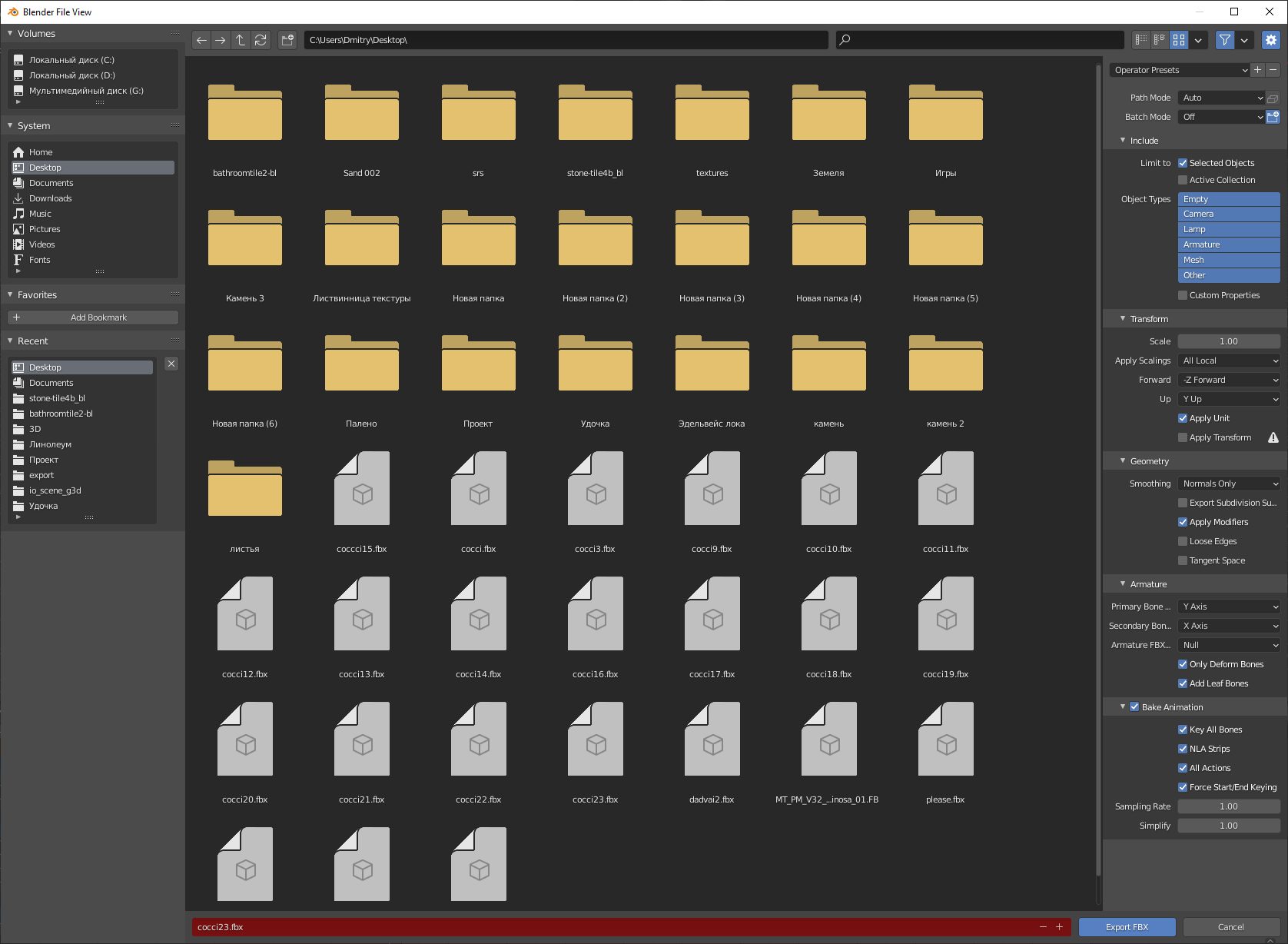Toggle Camera object type
1288x944 pixels.
pos(1229,214)
